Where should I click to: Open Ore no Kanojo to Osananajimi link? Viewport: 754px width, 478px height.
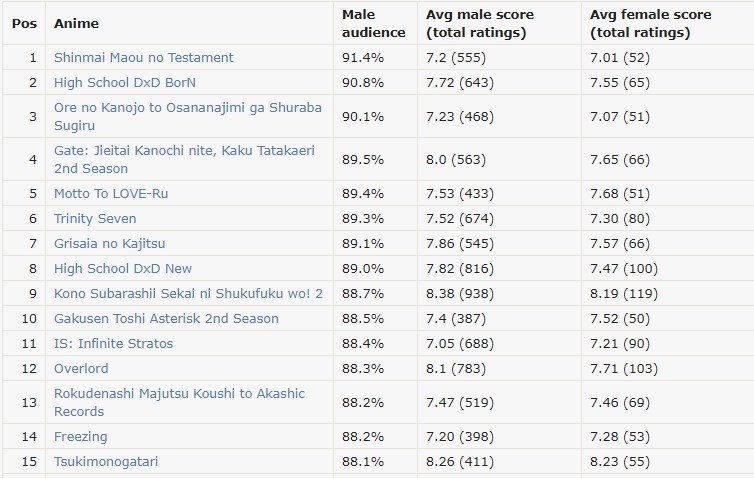tap(188, 116)
